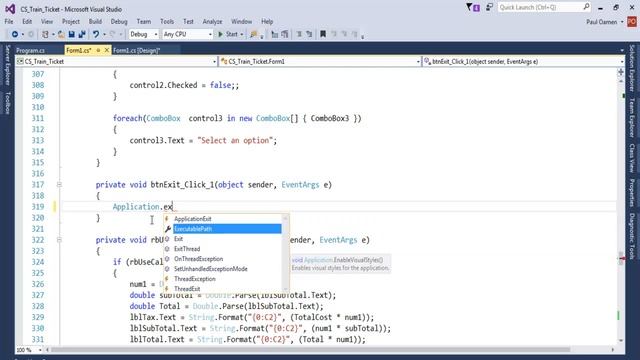Image resolution: width=640 pixels, height=360 pixels.
Task: Open the Toolbox side panel
Action: 7,103
